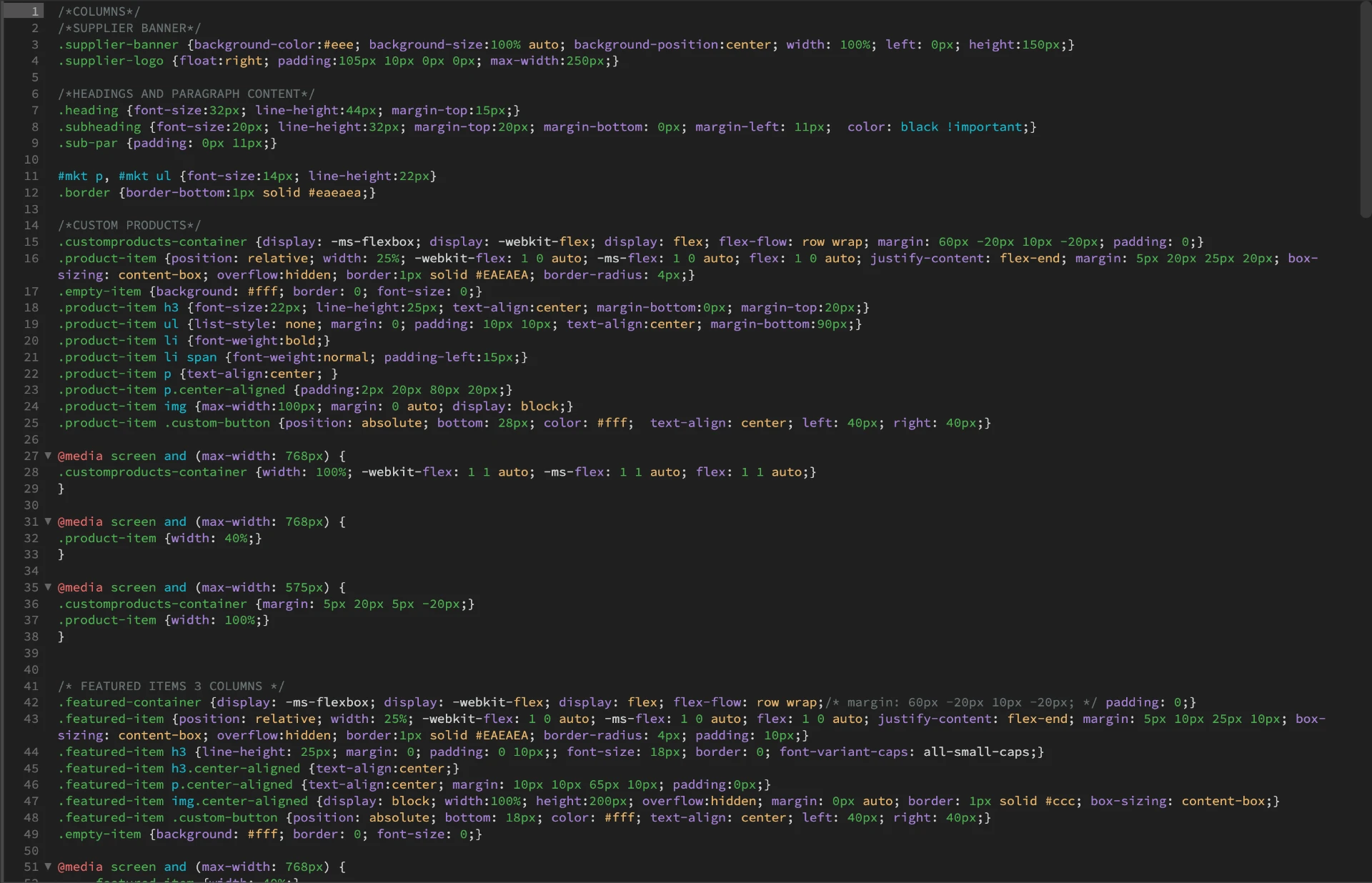This screenshot has width=1372, height=883.
Task: Click the .supplier-banner selector
Action: 118,44
